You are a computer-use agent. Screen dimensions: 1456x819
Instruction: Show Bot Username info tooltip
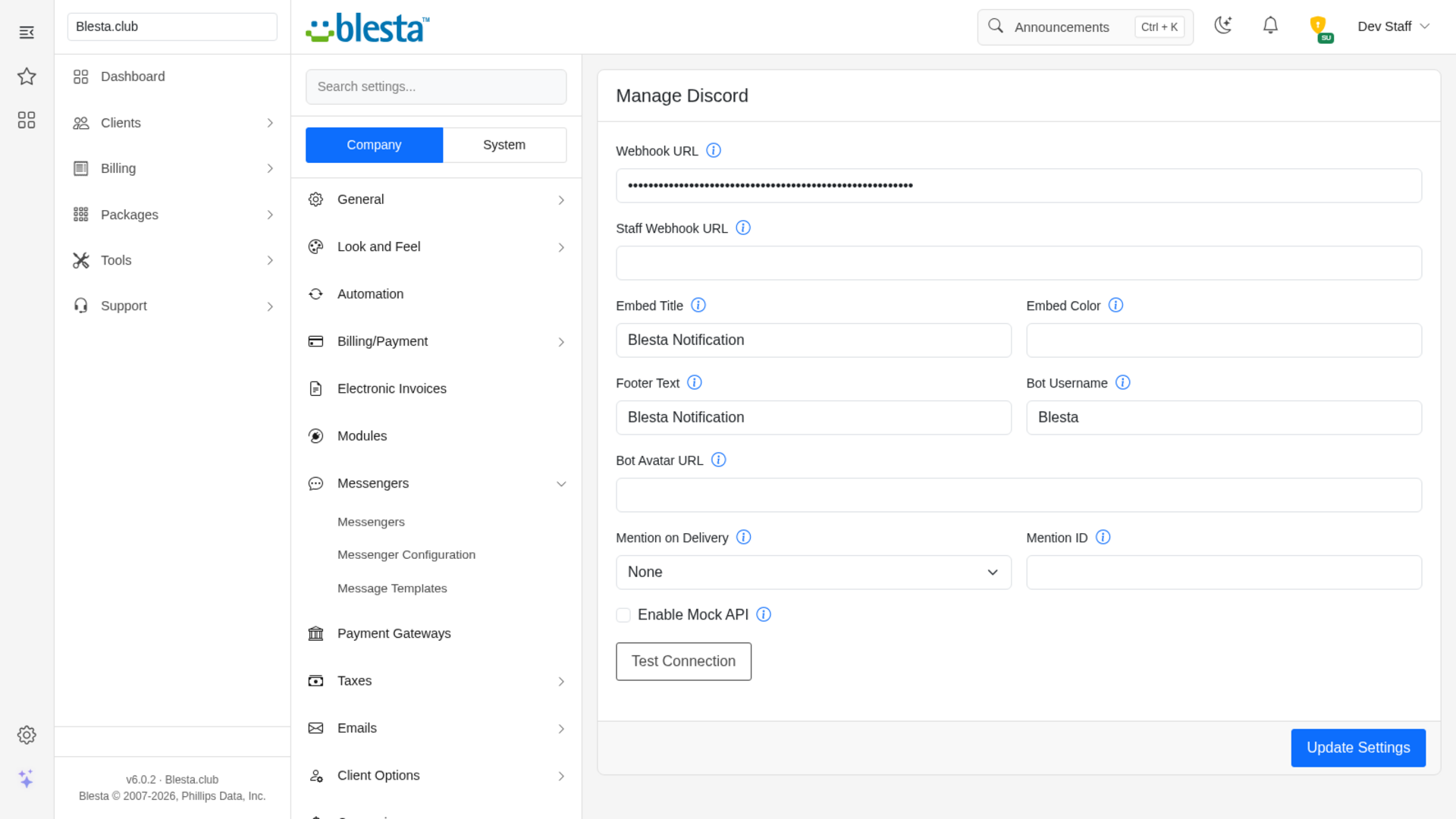point(1123,382)
